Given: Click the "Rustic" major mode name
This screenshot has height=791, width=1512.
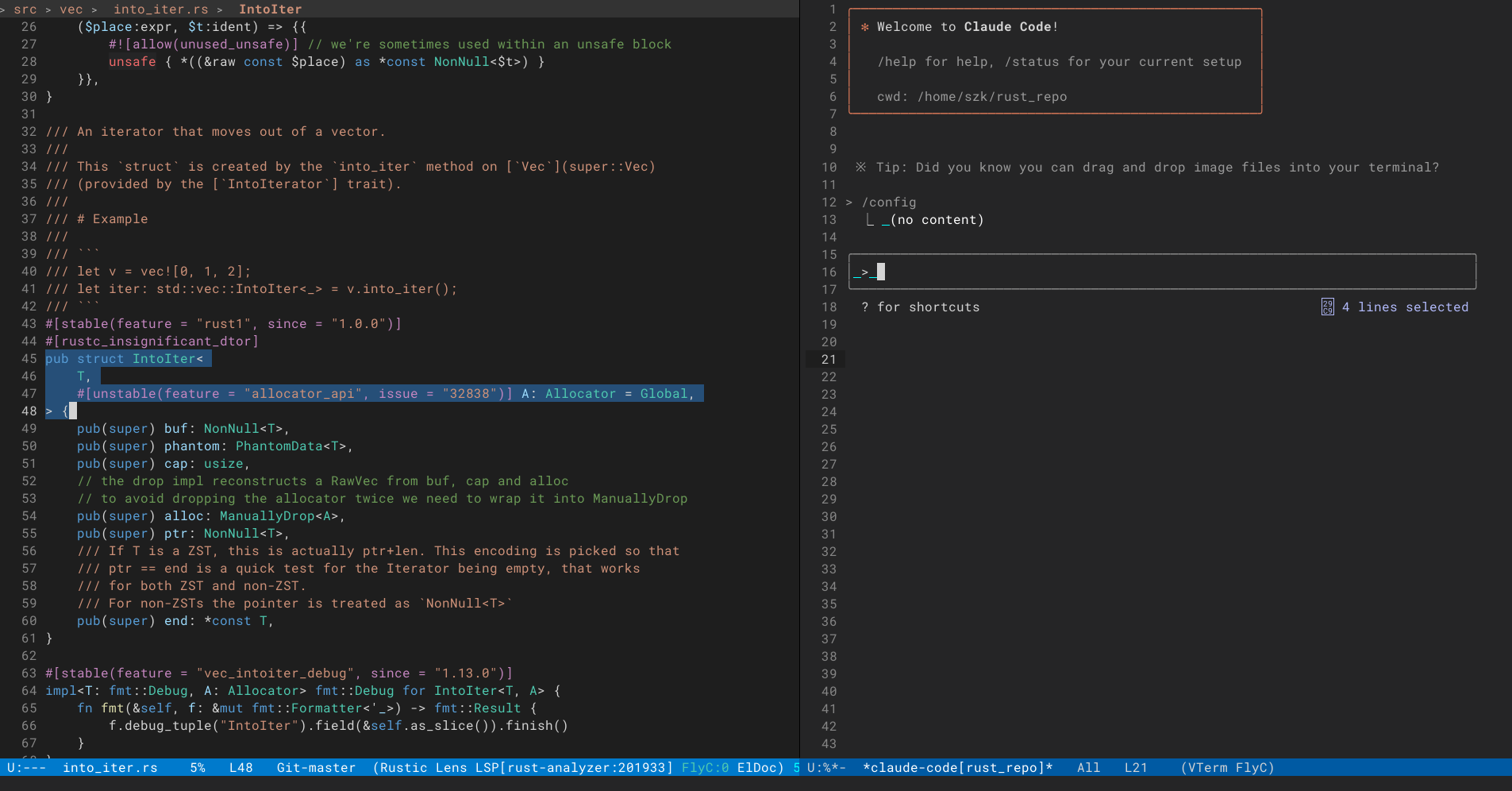Looking at the screenshot, I should coord(403,768).
